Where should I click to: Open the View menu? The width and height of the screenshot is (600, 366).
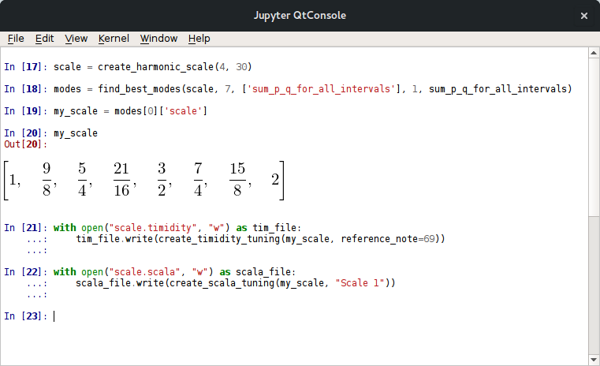[76, 39]
